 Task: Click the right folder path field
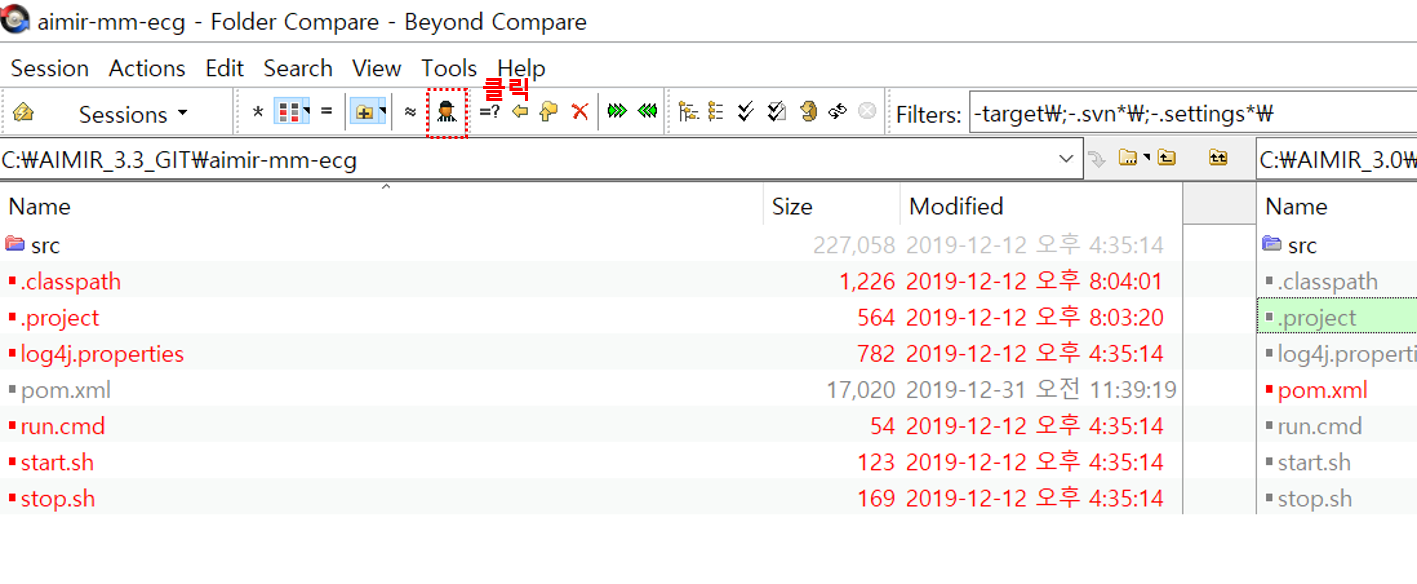click(1337, 159)
